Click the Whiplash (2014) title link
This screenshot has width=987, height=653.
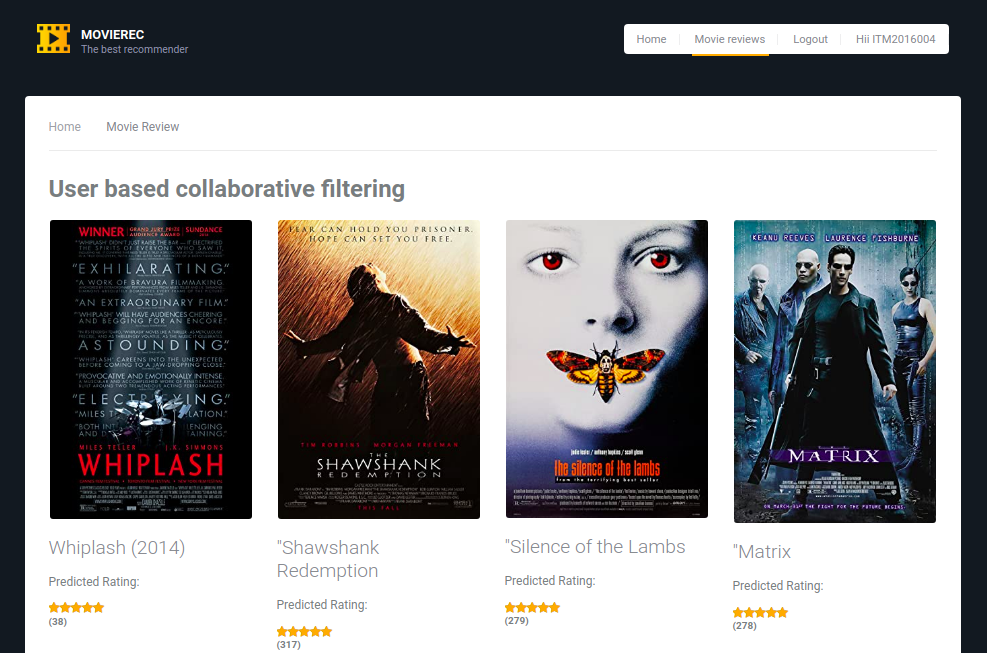[x=117, y=548]
